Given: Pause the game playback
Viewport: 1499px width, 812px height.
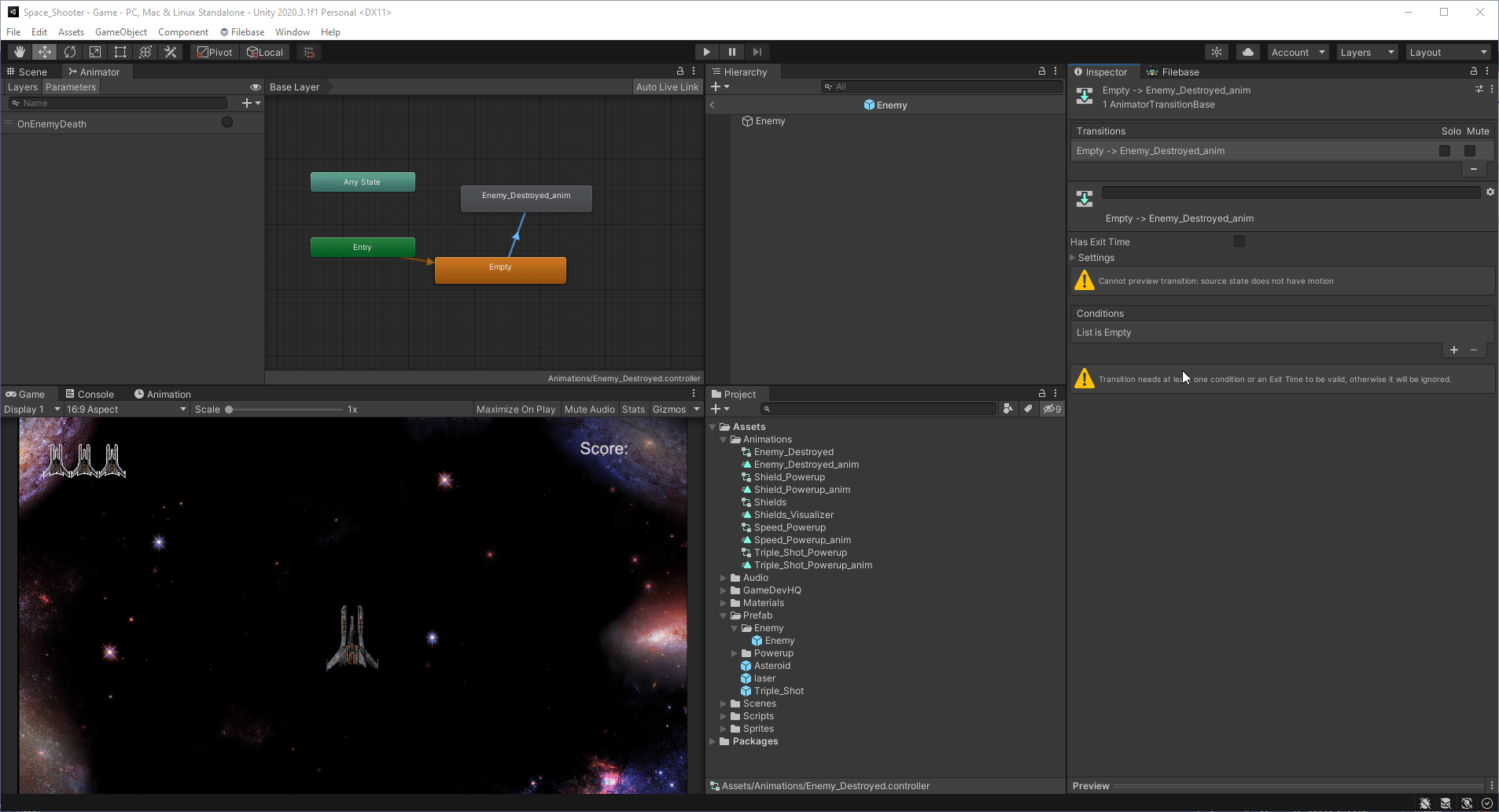Looking at the screenshot, I should [x=732, y=52].
